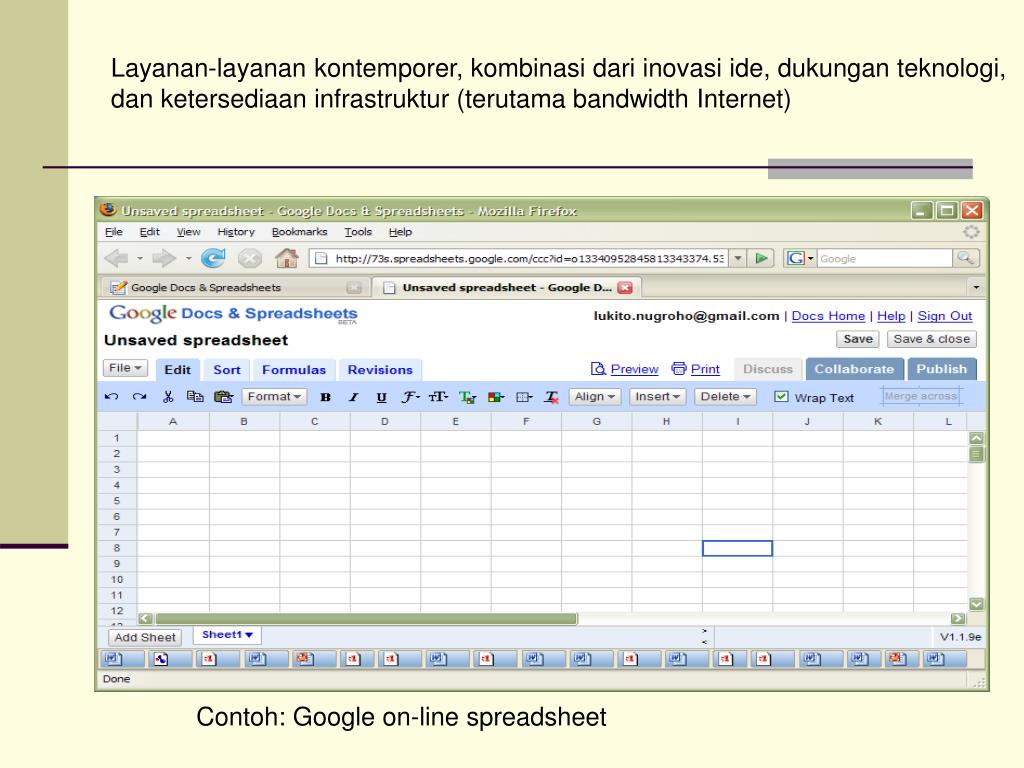Switch to Google Docs & Spreadsheets browser tab
Screen dimensions: 1024x768
[x=236, y=287]
